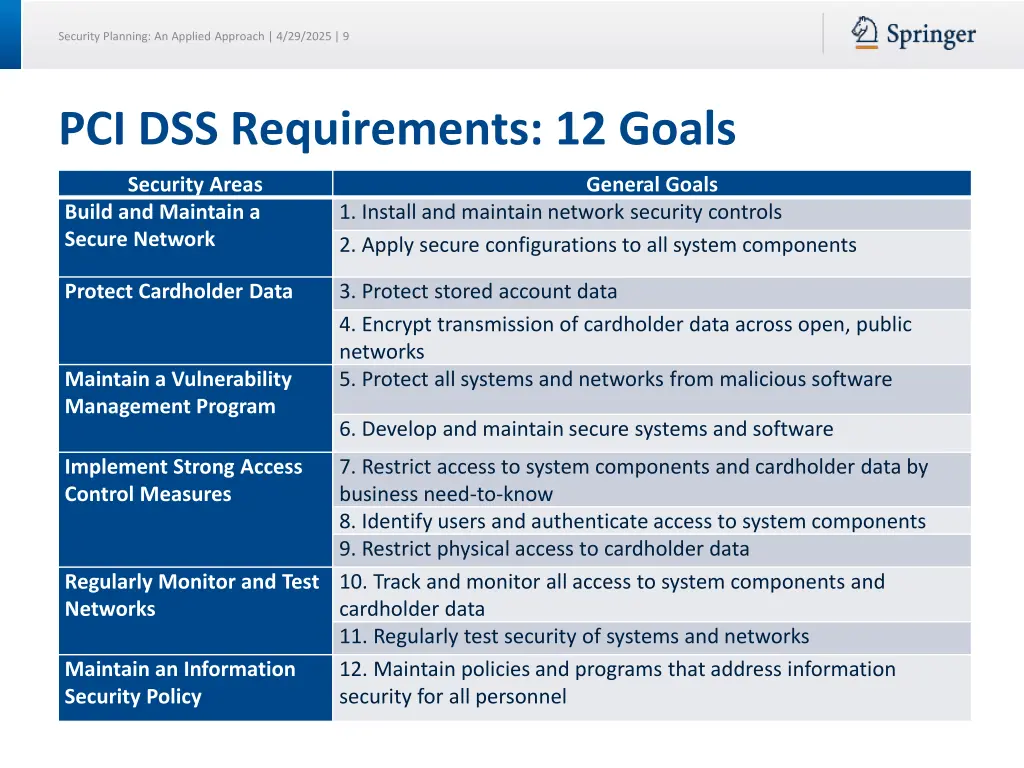Click the slide header Security Planning text
The height and width of the screenshot is (768, 1024).
pos(203,36)
